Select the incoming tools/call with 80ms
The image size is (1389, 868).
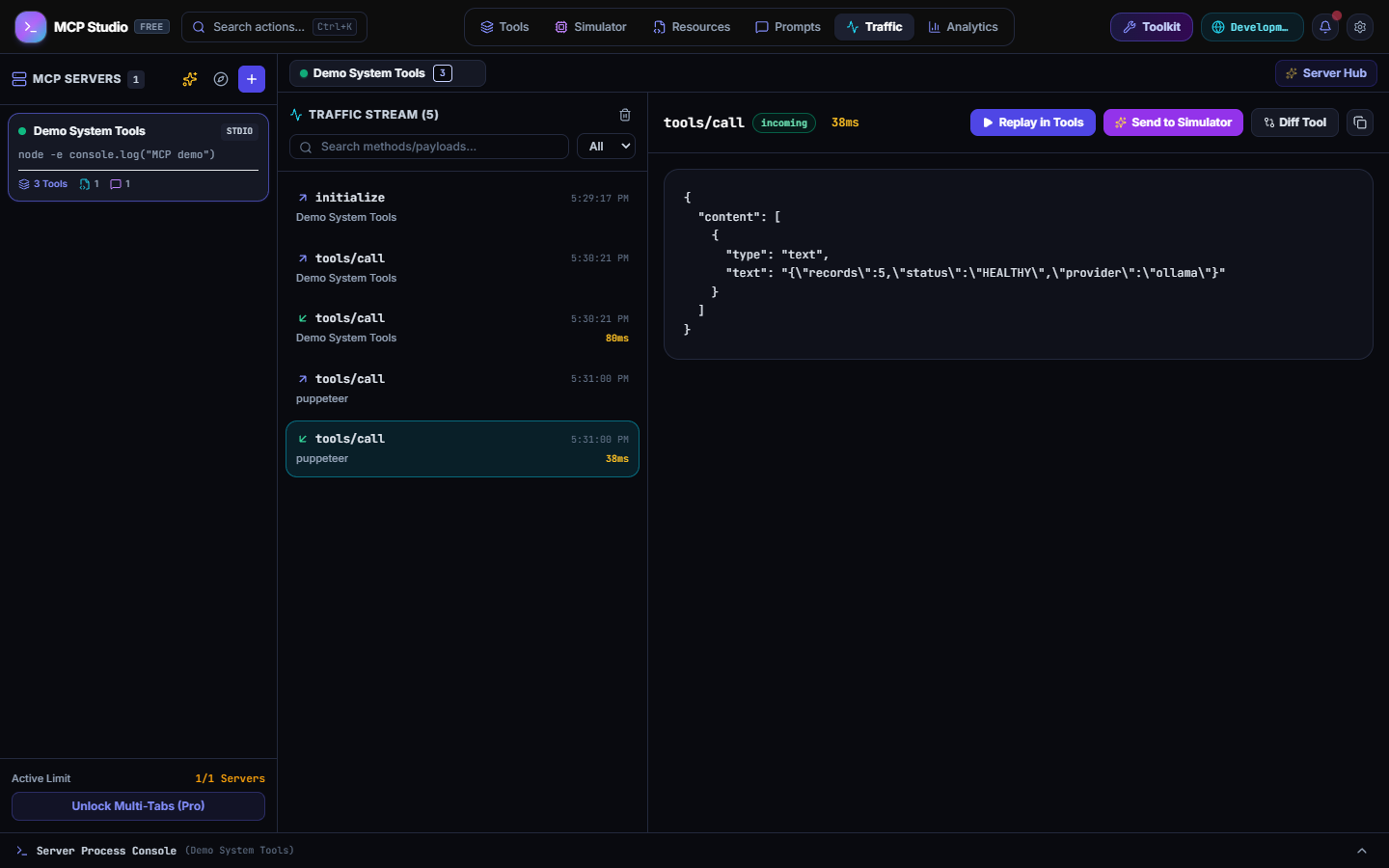[x=462, y=328]
